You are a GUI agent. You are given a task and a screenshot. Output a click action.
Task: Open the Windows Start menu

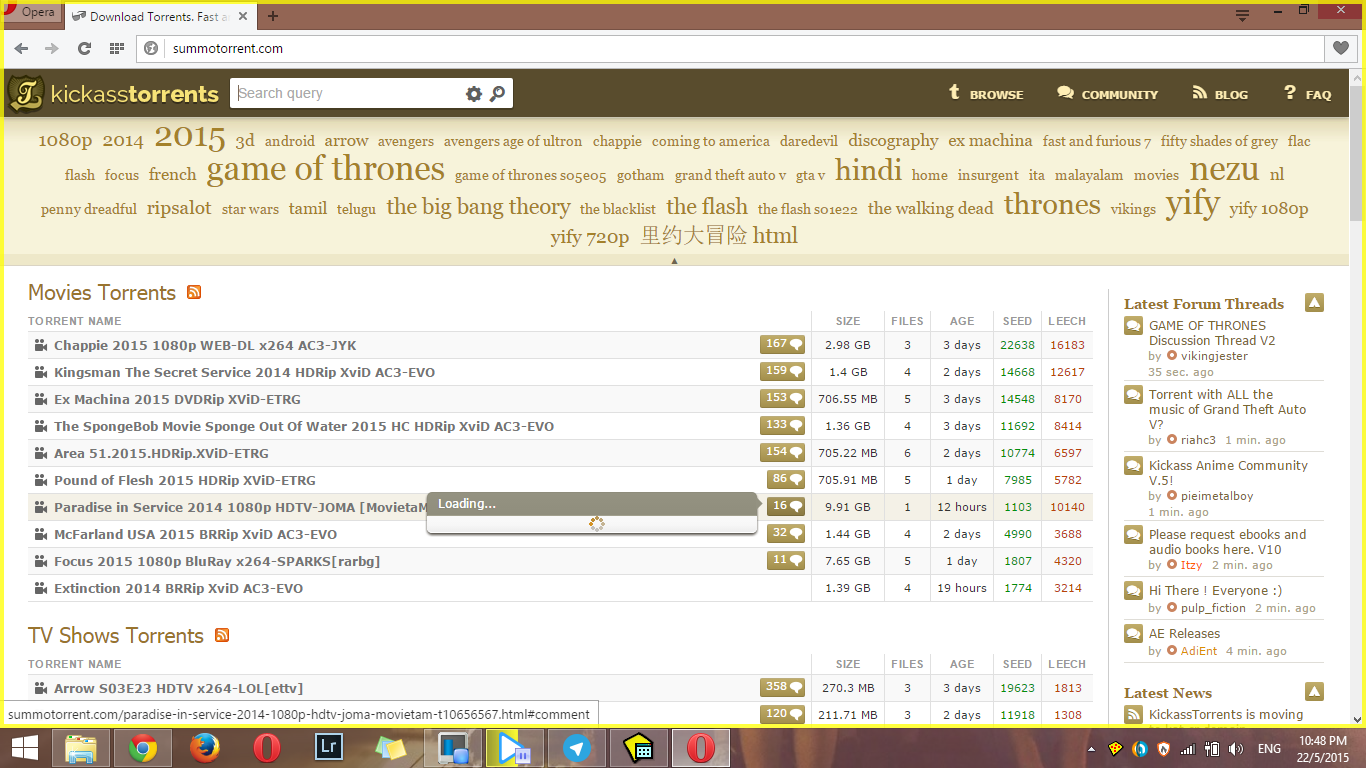25,748
